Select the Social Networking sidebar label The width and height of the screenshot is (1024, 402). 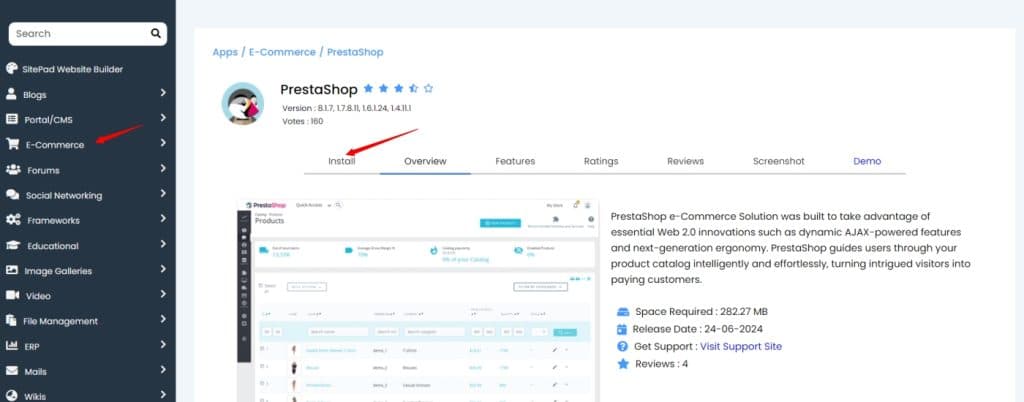click(x=64, y=195)
